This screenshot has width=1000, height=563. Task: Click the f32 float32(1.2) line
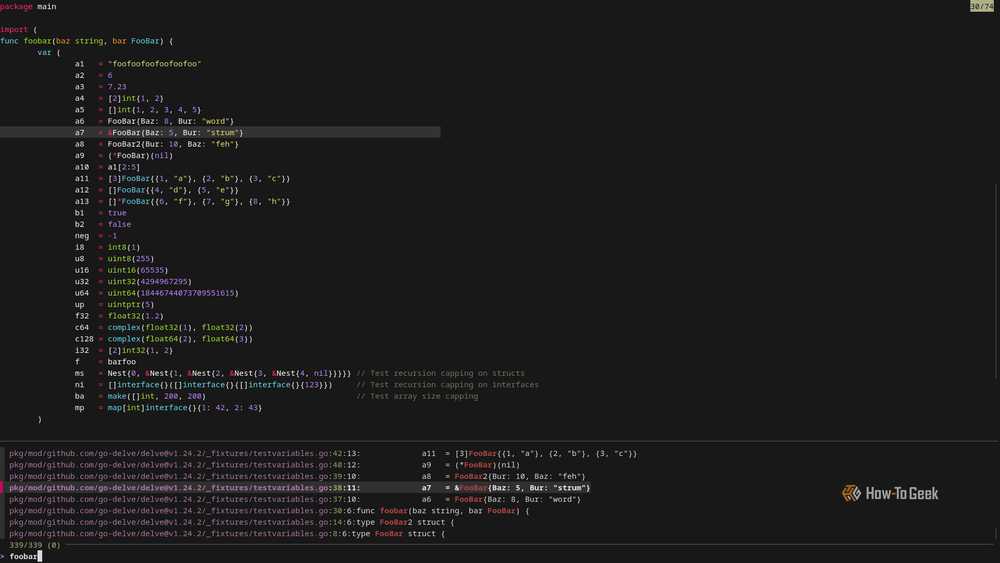click(x=119, y=316)
